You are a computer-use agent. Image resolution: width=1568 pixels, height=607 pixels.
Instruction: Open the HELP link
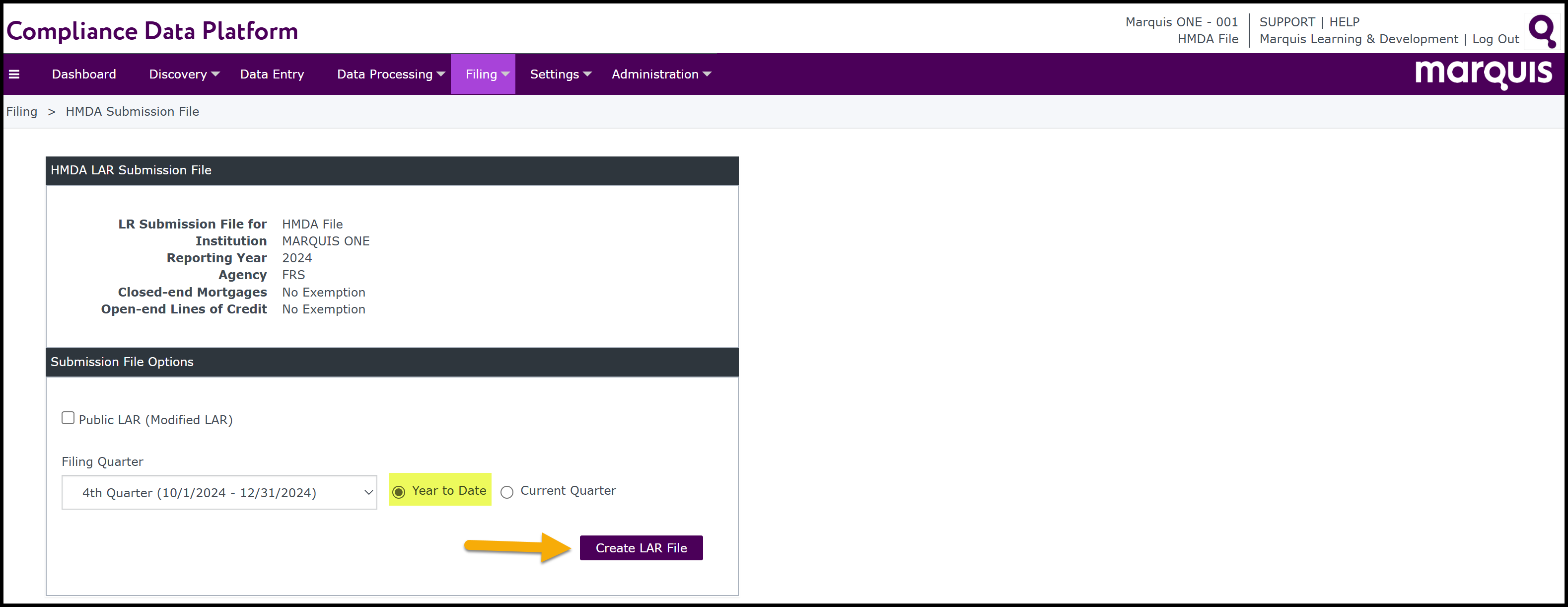tap(1344, 22)
